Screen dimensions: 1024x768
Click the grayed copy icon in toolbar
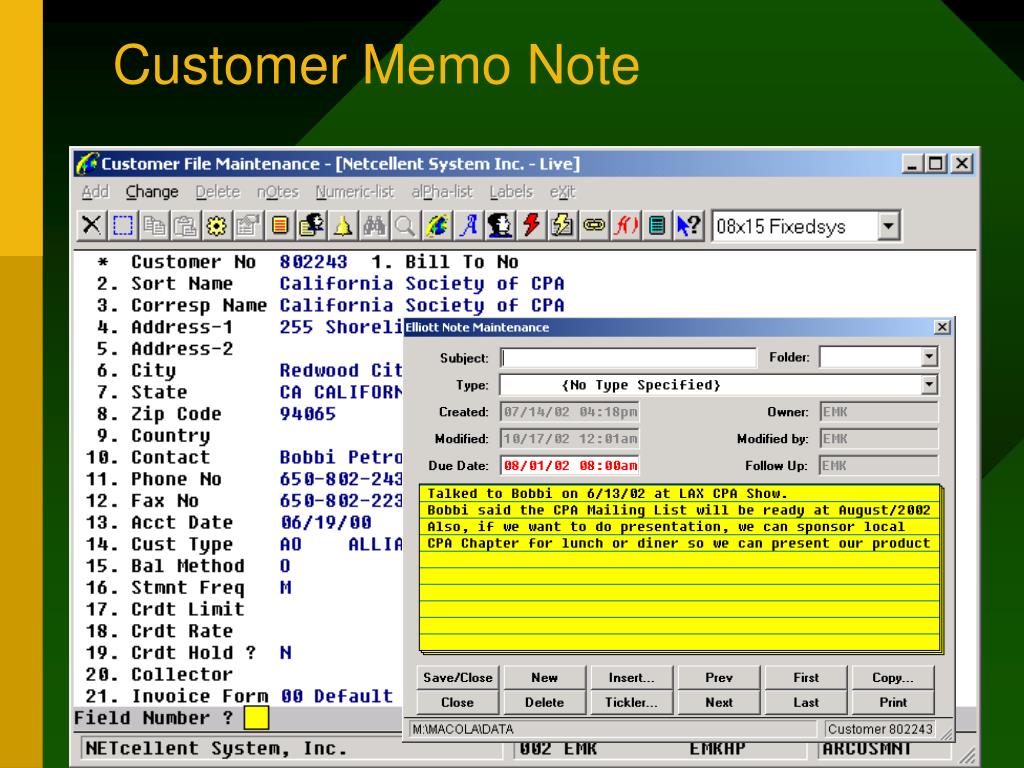pos(154,225)
